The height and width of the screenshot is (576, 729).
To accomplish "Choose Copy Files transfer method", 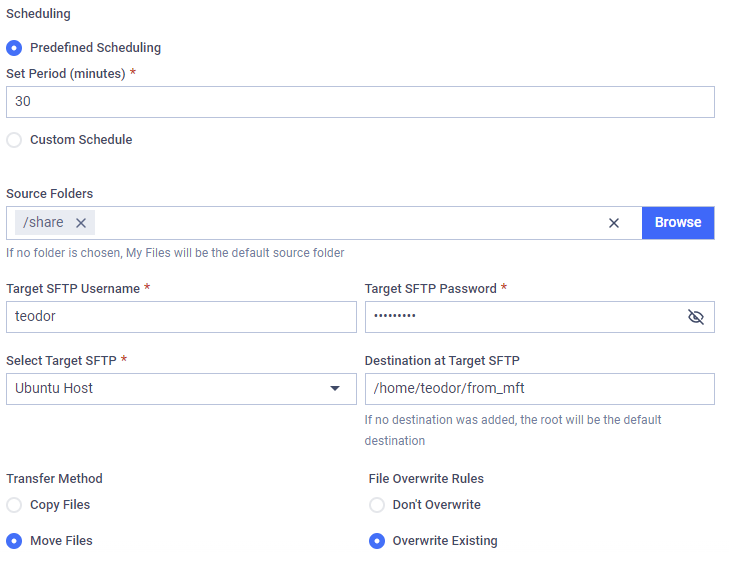I will 14,505.
